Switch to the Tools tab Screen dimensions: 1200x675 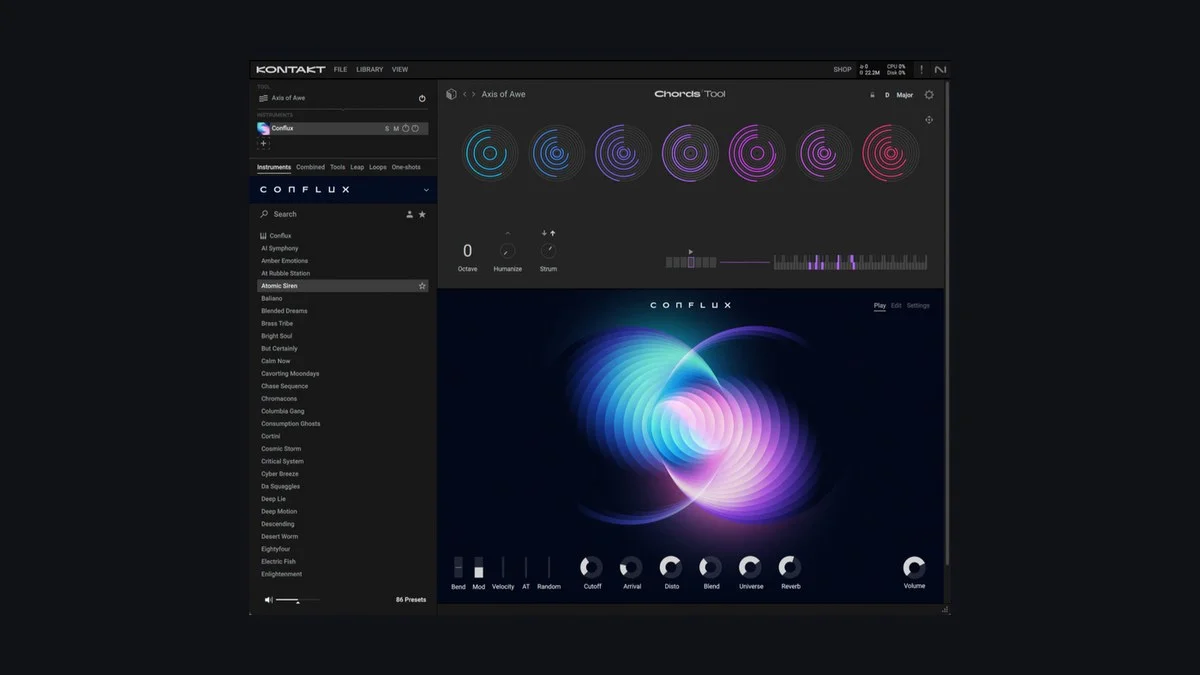click(x=337, y=167)
